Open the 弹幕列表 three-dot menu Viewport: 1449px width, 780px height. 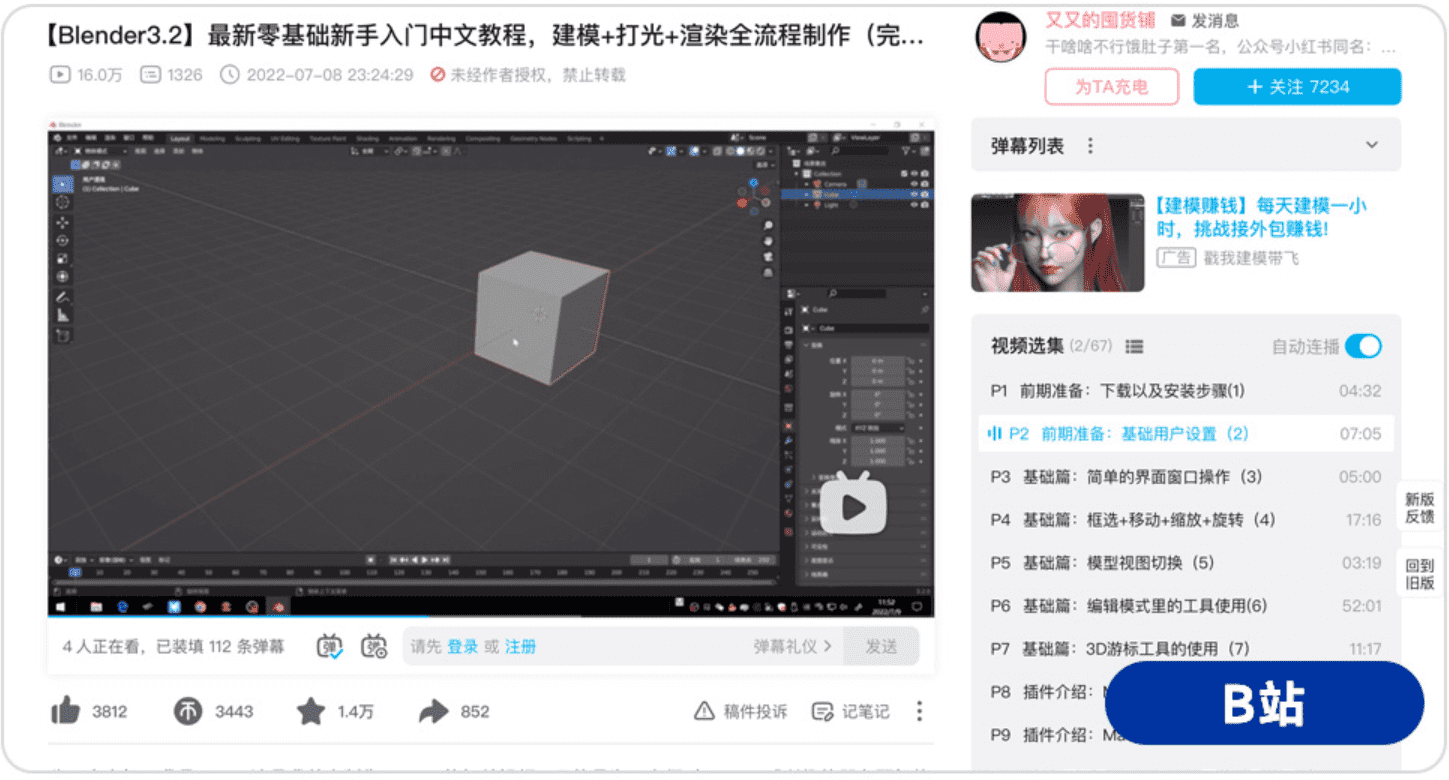(1090, 146)
